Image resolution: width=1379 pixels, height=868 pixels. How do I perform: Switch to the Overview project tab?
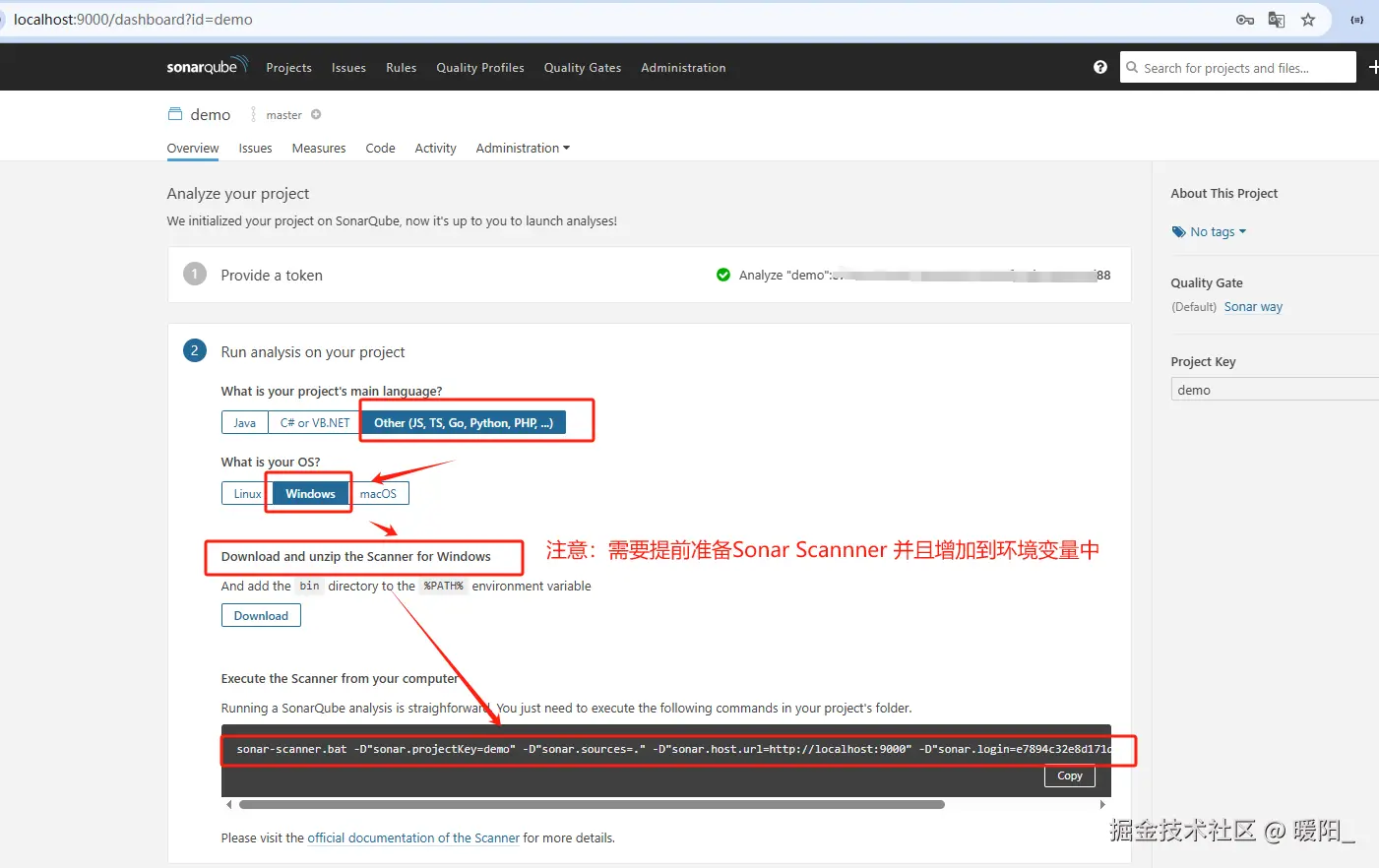tap(193, 149)
